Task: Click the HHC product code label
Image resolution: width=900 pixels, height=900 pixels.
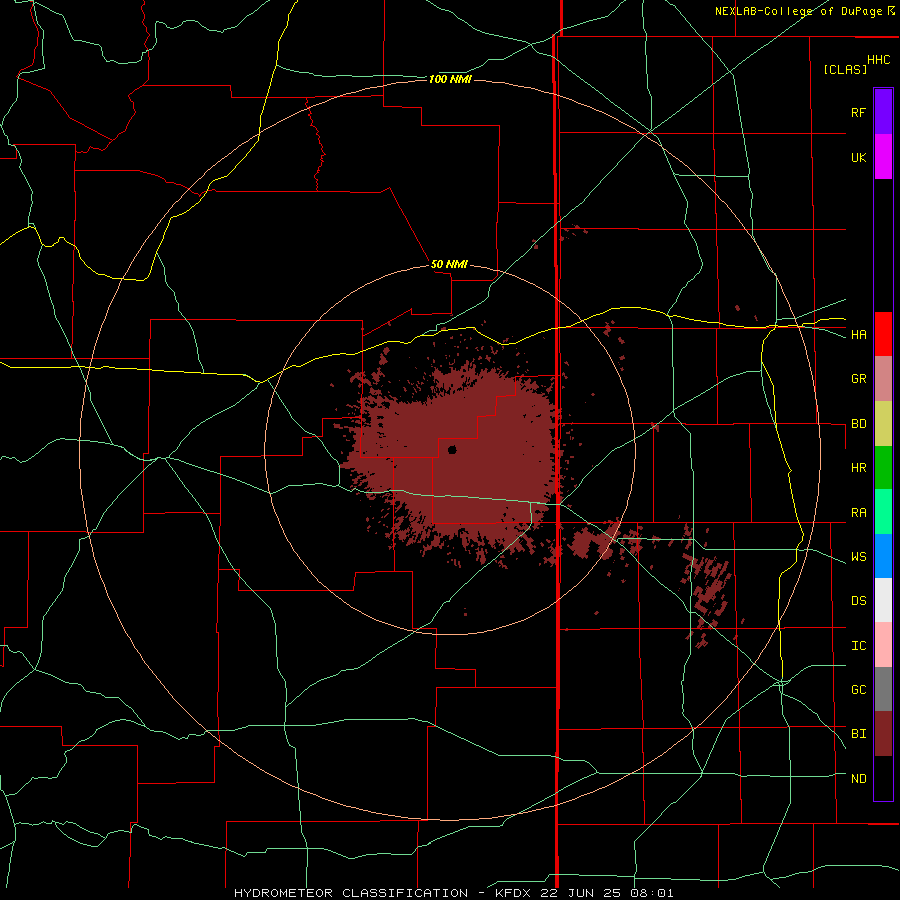Action: [878, 60]
